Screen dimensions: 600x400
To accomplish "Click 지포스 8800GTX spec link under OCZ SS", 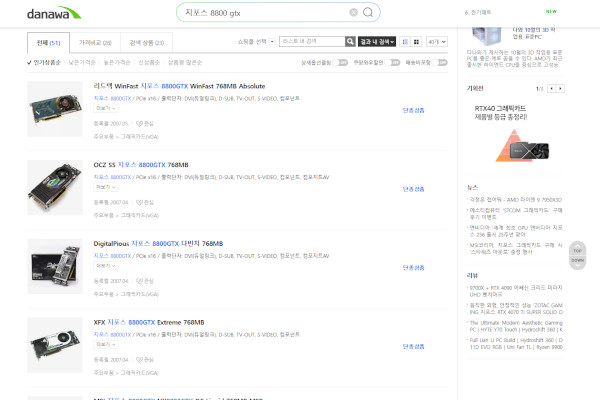I will (112, 177).
